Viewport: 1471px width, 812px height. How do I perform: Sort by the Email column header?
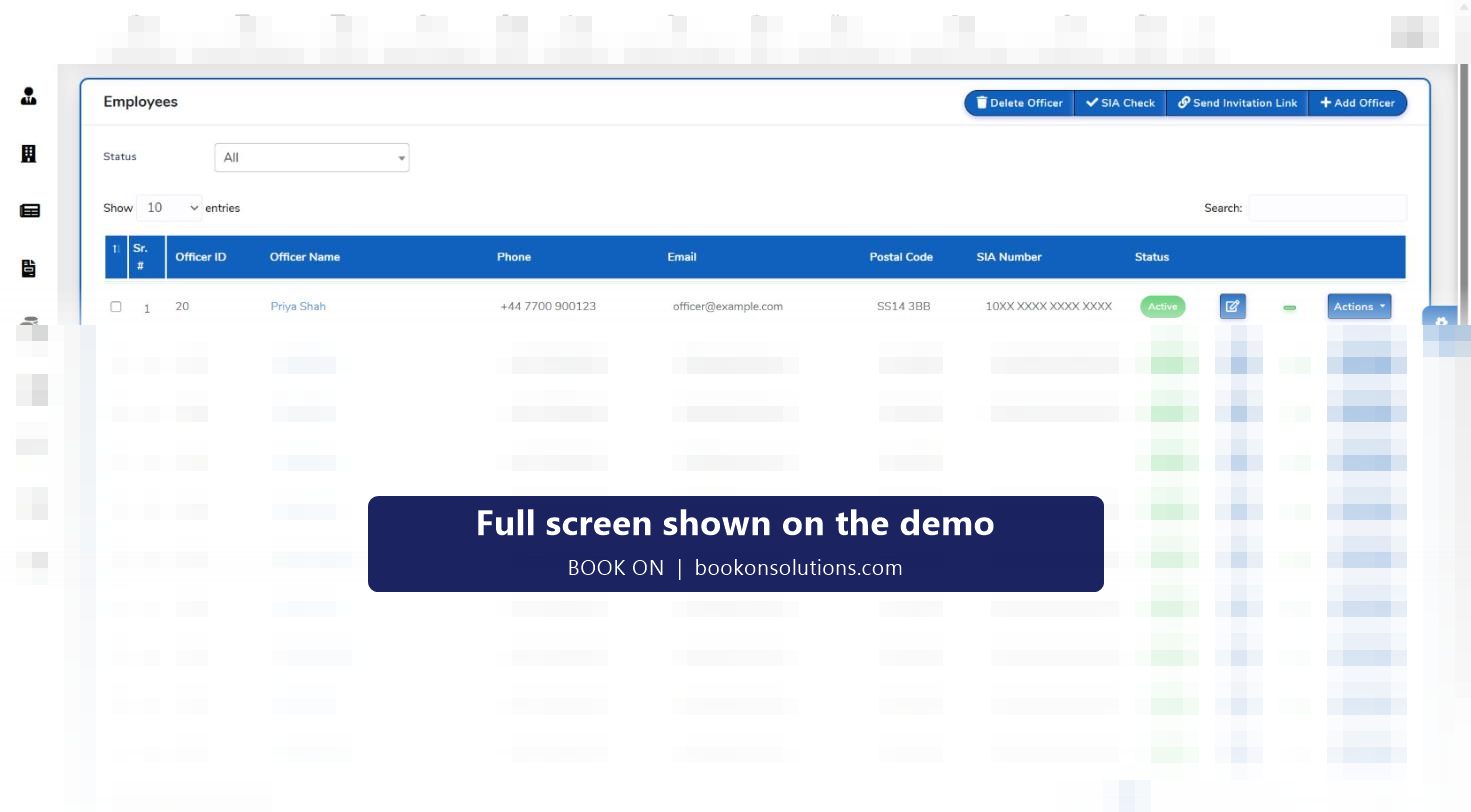pos(682,257)
